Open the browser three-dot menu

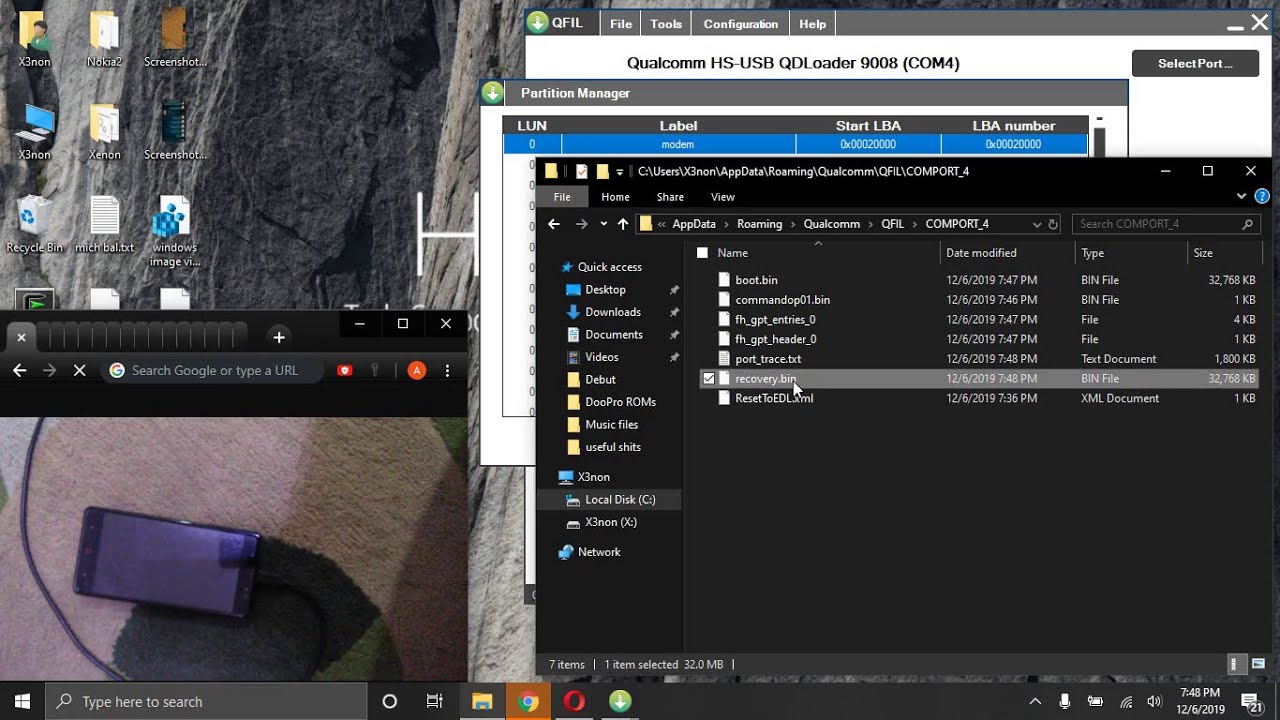pyautogui.click(x=447, y=370)
